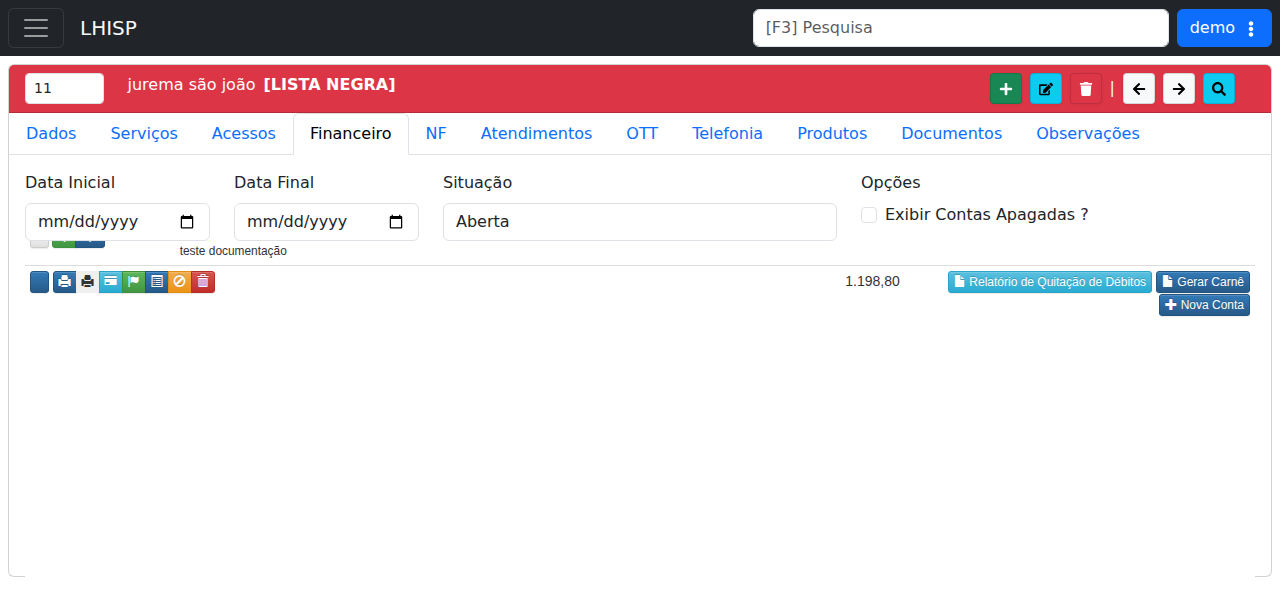
Task: Click the cyan edit client pencil button
Action: 1046,89
